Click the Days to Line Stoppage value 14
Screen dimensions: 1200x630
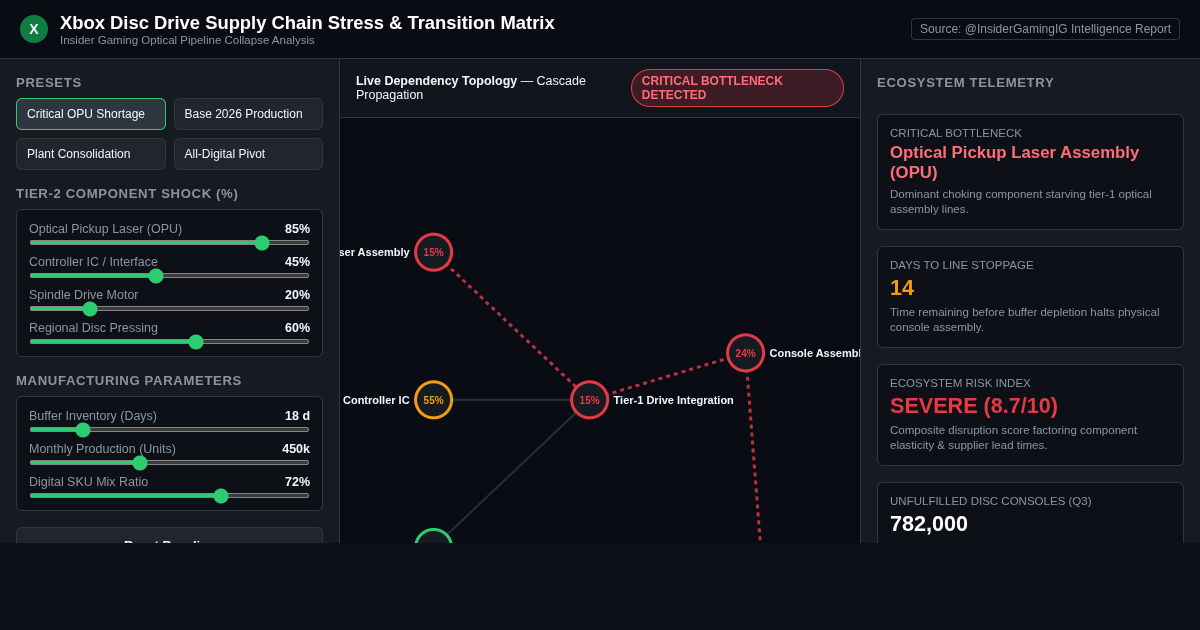902,288
